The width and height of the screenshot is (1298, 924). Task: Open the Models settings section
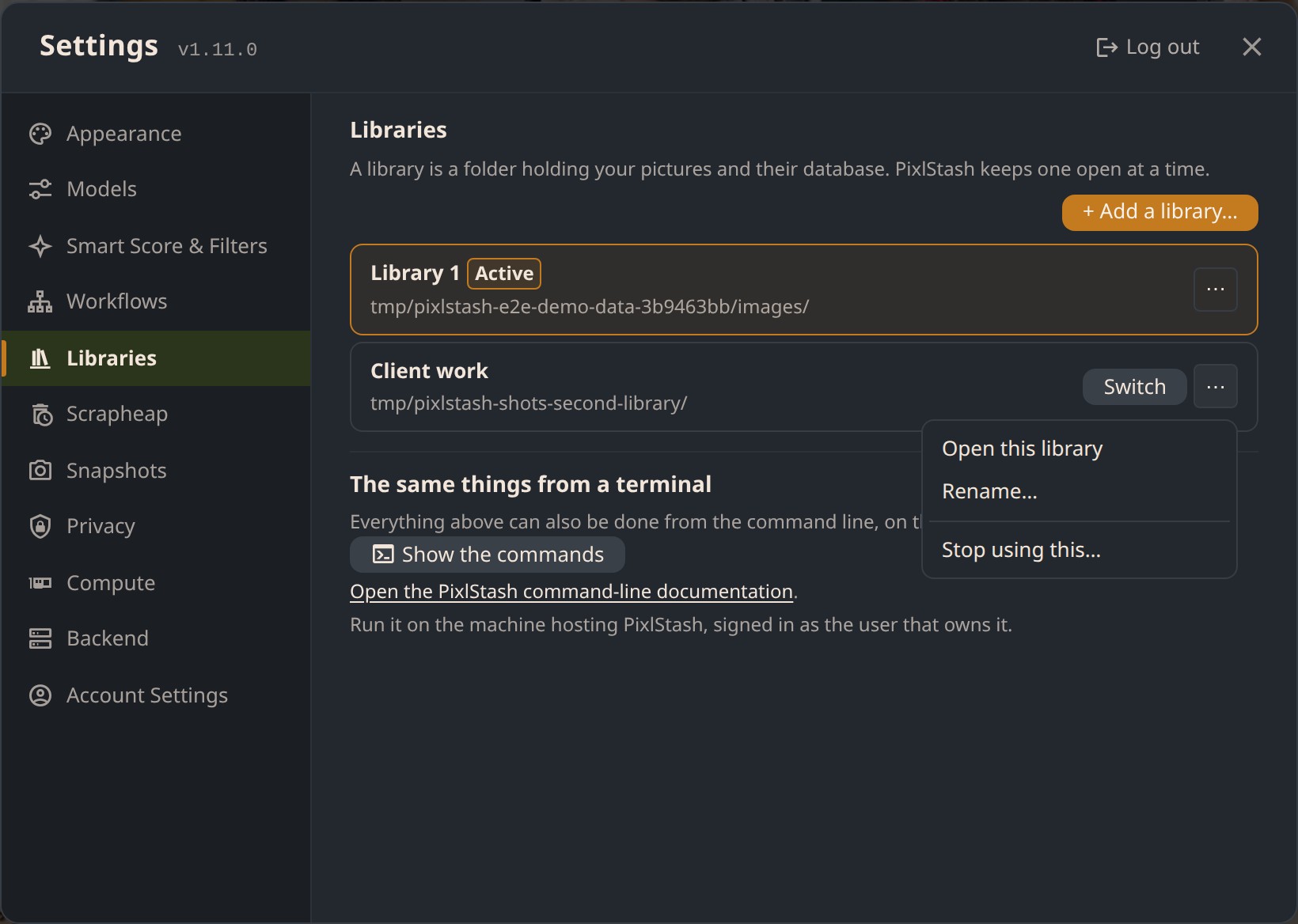pos(157,189)
